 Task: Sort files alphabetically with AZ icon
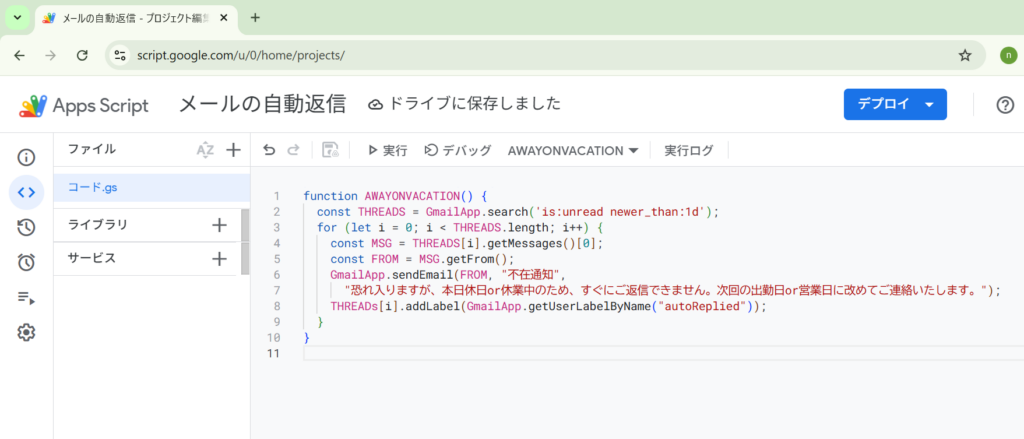205,150
